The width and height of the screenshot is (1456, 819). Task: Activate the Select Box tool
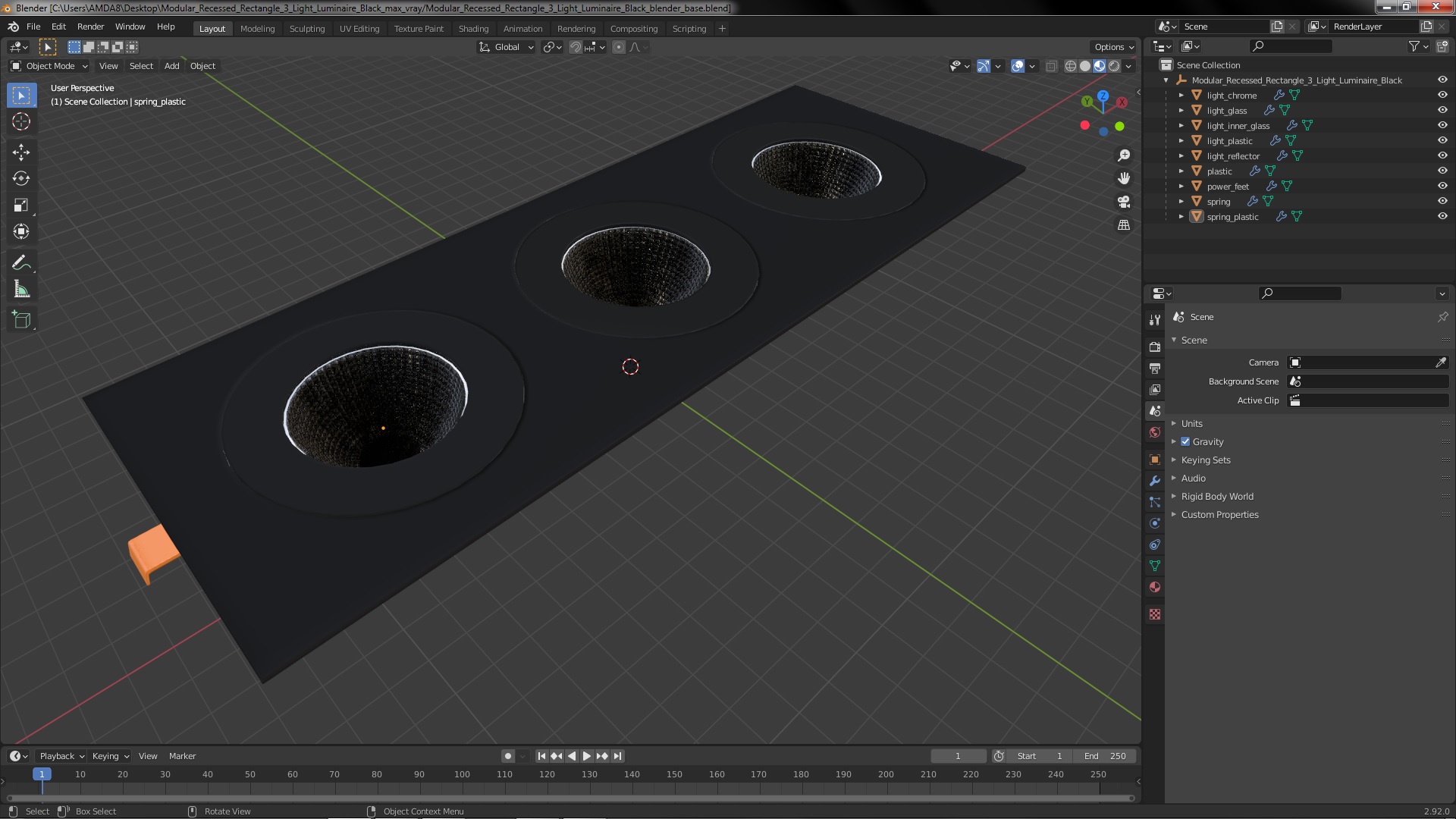tap(21, 96)
